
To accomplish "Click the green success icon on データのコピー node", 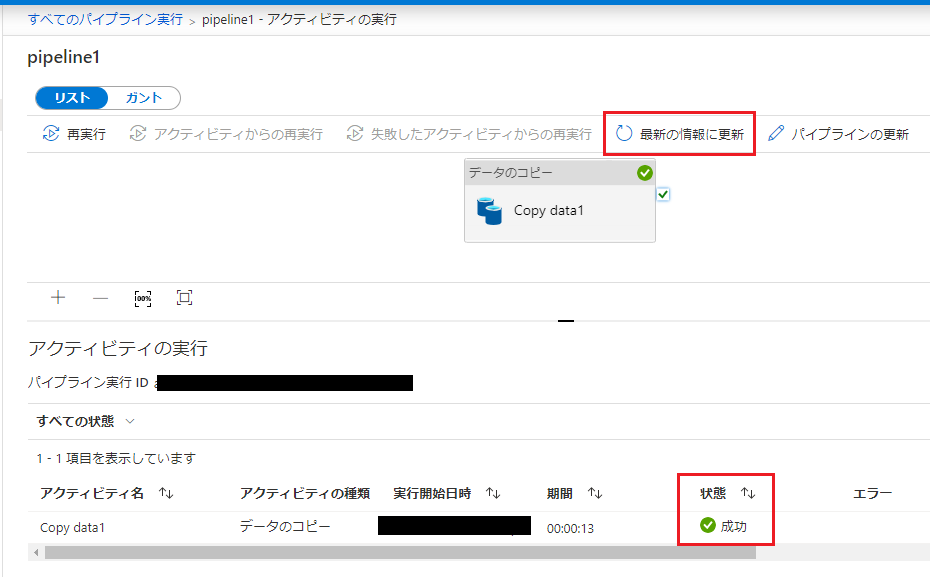I will 645,173.
